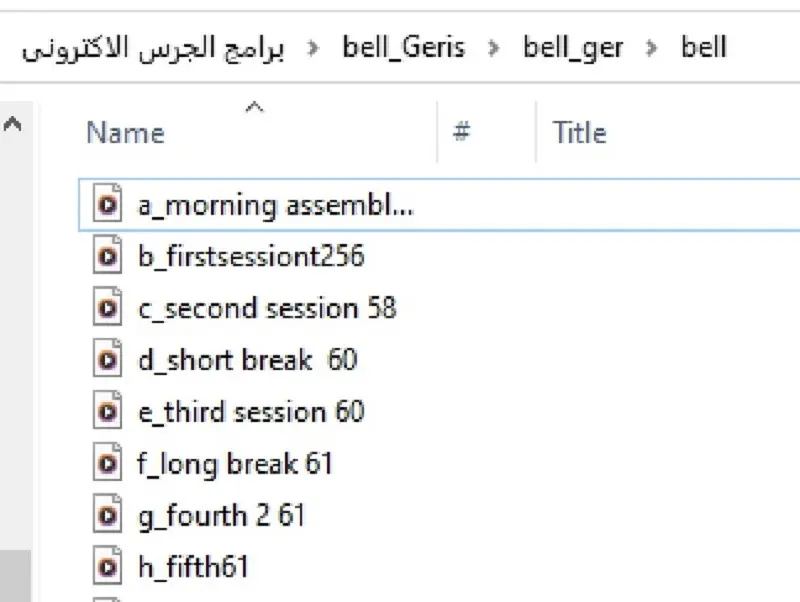The width and height of the screenshot is (800, 602).
Task: Sort files by the Name column header
Action: click(126, 132)
